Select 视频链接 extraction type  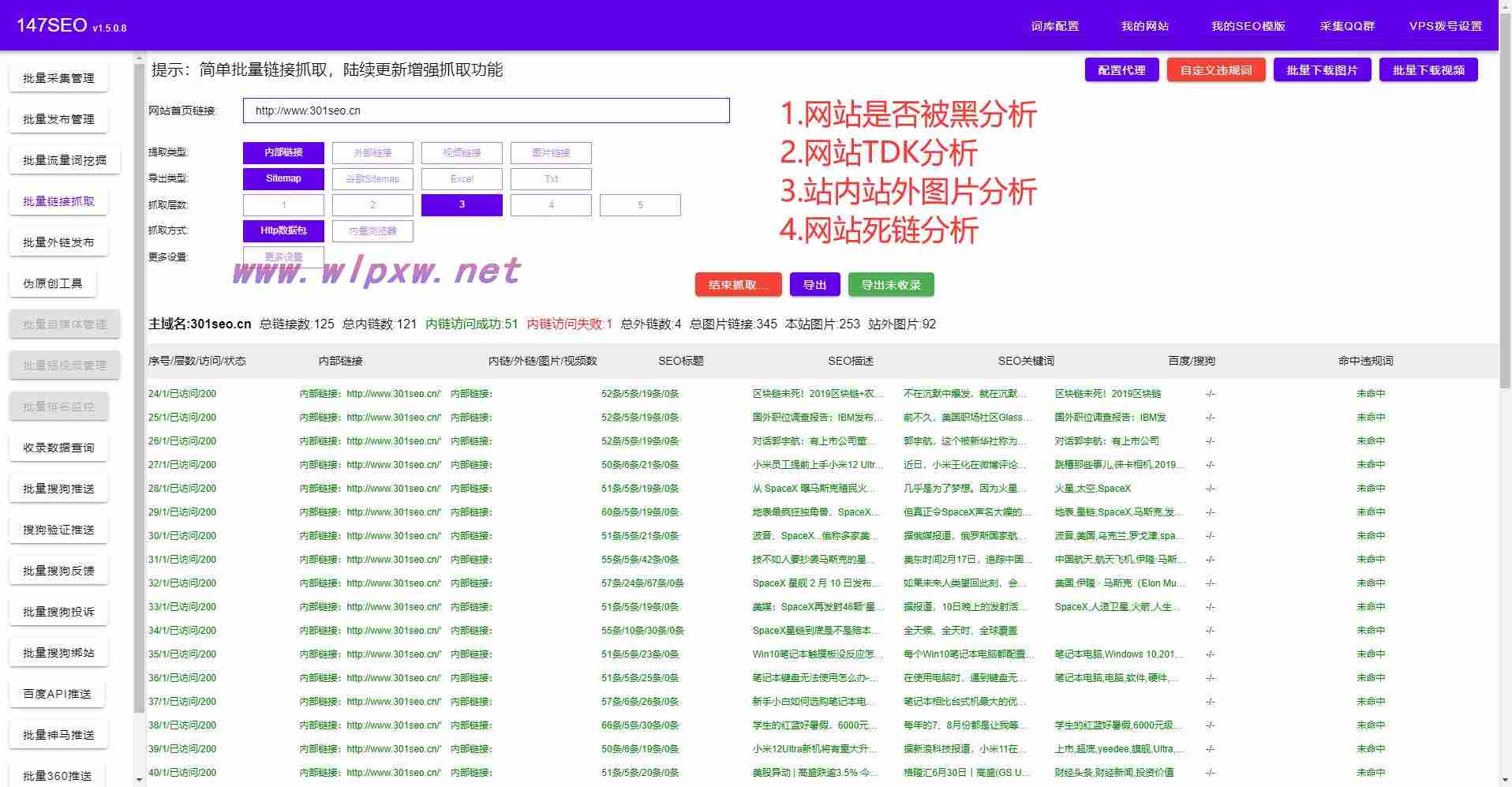(x=462, y=152)
